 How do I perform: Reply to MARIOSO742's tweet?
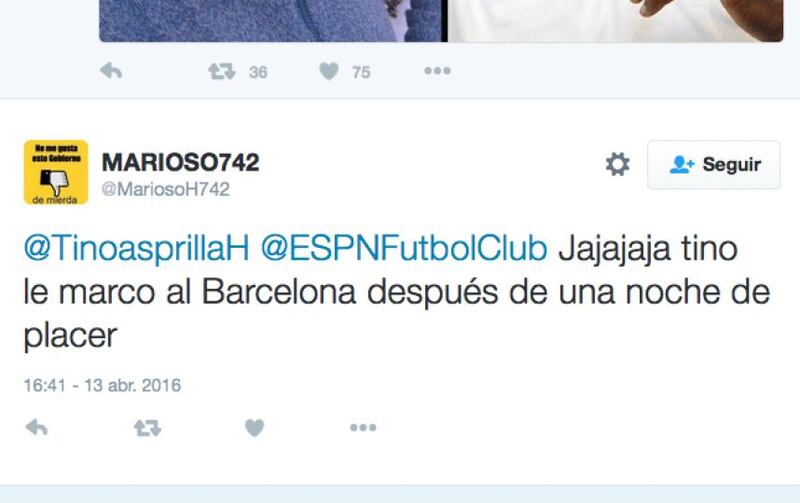coord(37,427)
